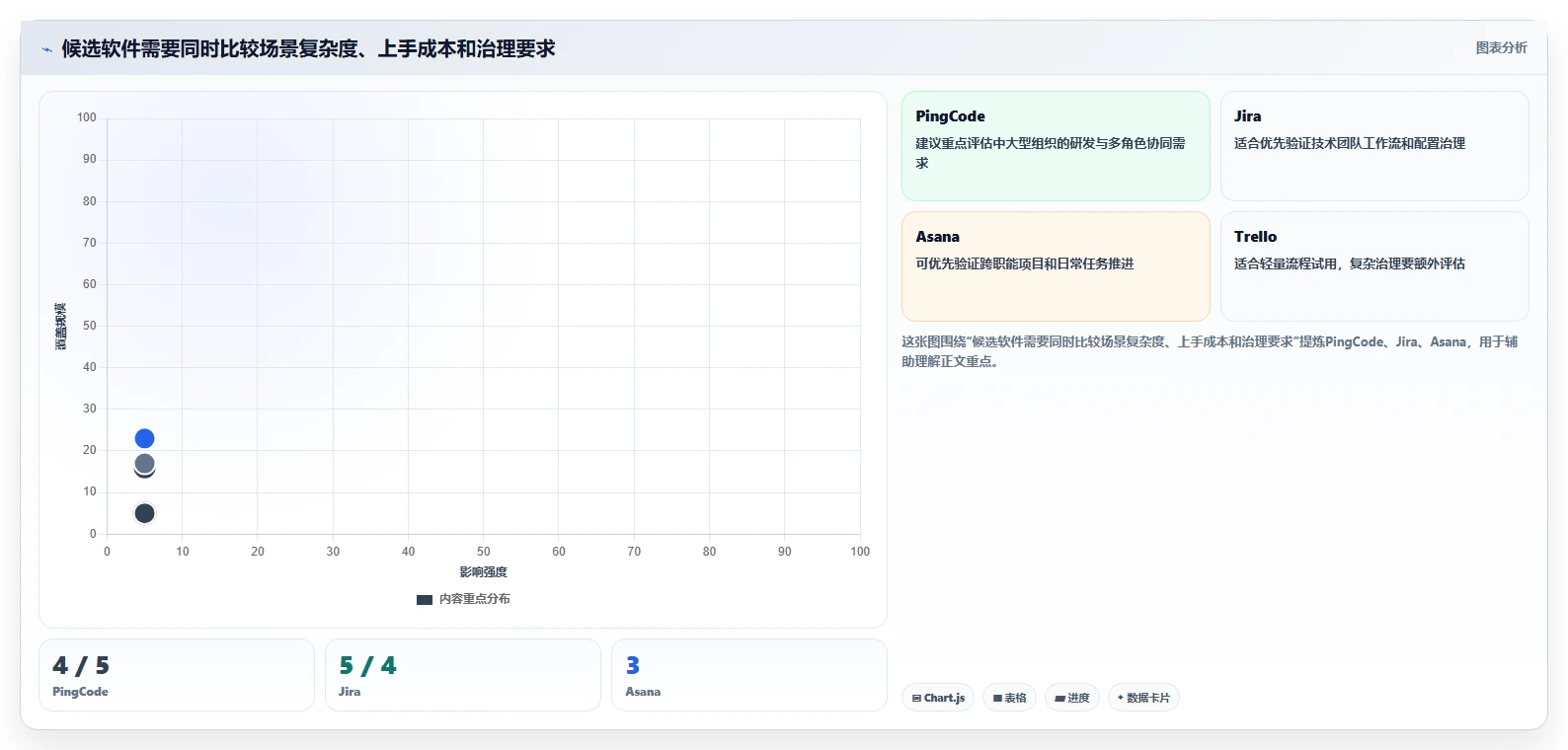
Task: Click x-axis tick label 50
Action: (x=484, y=552)
